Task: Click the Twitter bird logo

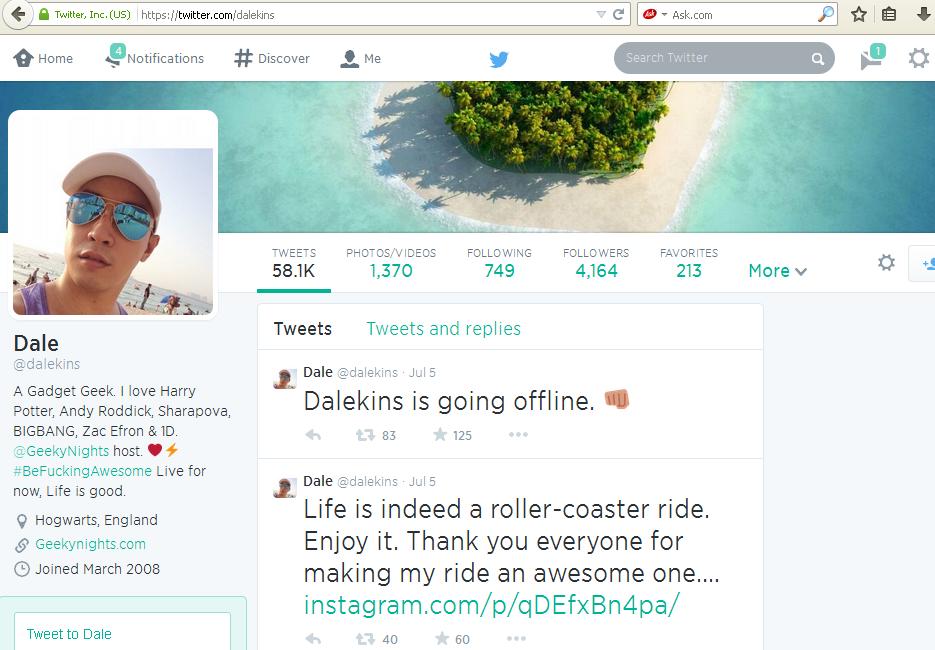Action: [x=499, y=58]
